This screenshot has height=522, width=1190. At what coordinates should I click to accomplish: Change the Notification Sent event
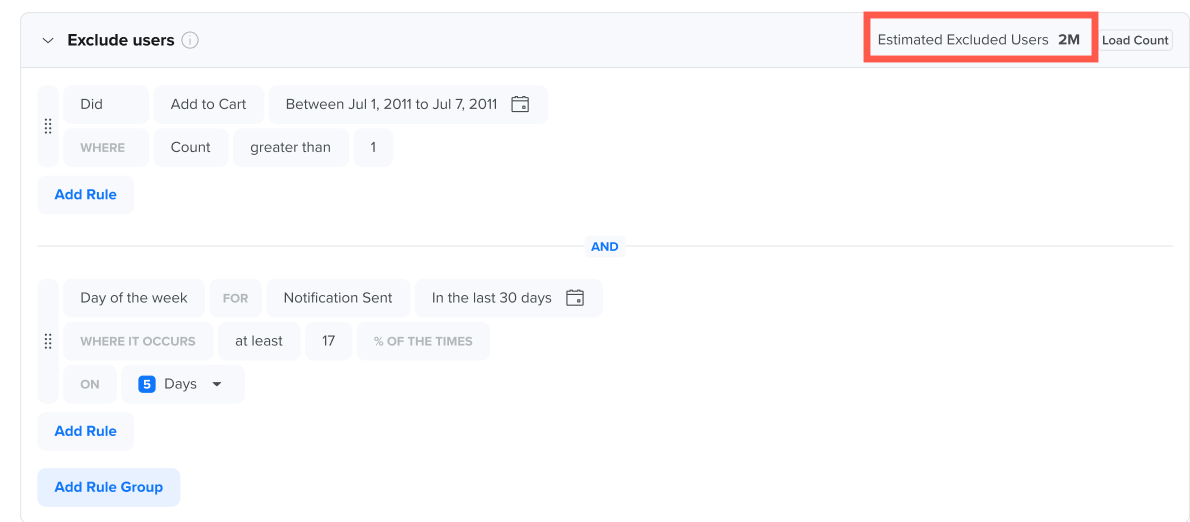(x=338, y=298)
